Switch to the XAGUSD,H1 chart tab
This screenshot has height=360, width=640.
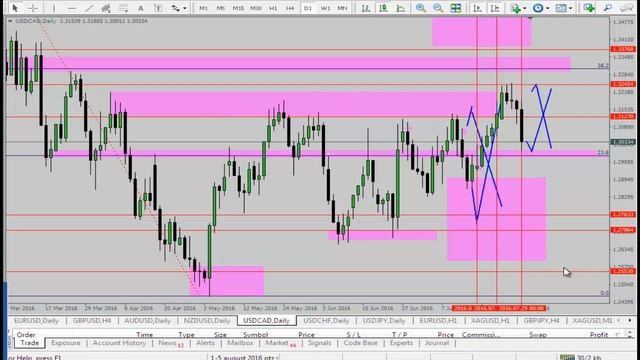coord(490,321)
